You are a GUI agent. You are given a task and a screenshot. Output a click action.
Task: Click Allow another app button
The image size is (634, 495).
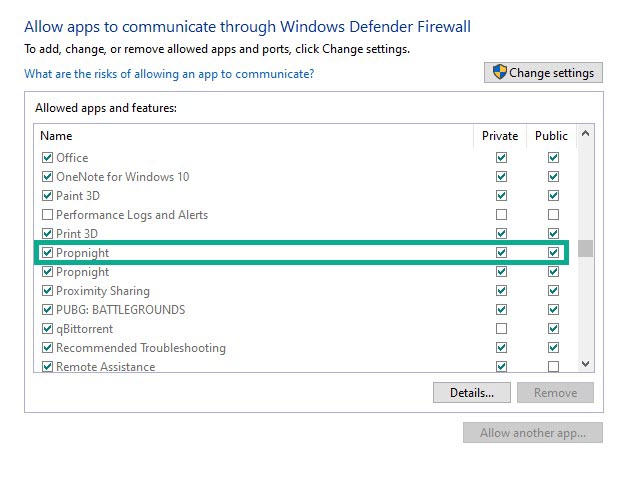point(533,433)
